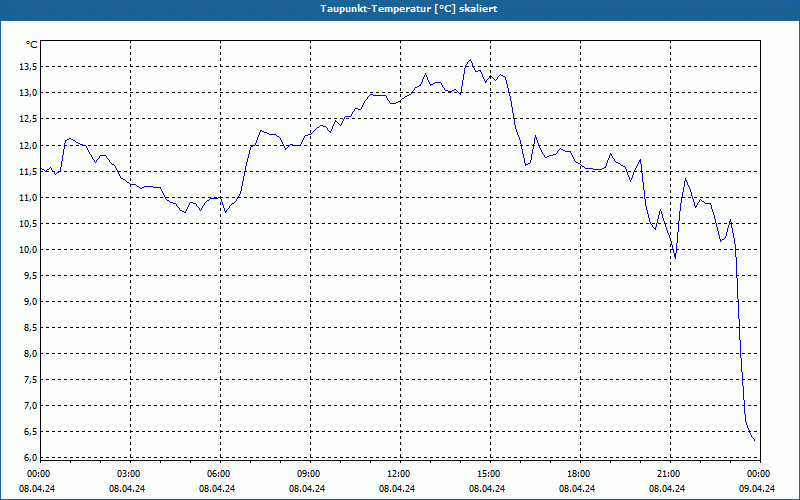Select the 8,5 y-axis value
800x500 pixels.
click(x=31, y=328)
